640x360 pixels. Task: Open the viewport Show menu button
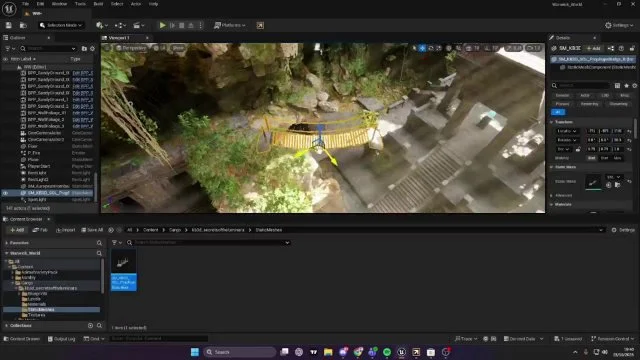click(x=178, y=48)
